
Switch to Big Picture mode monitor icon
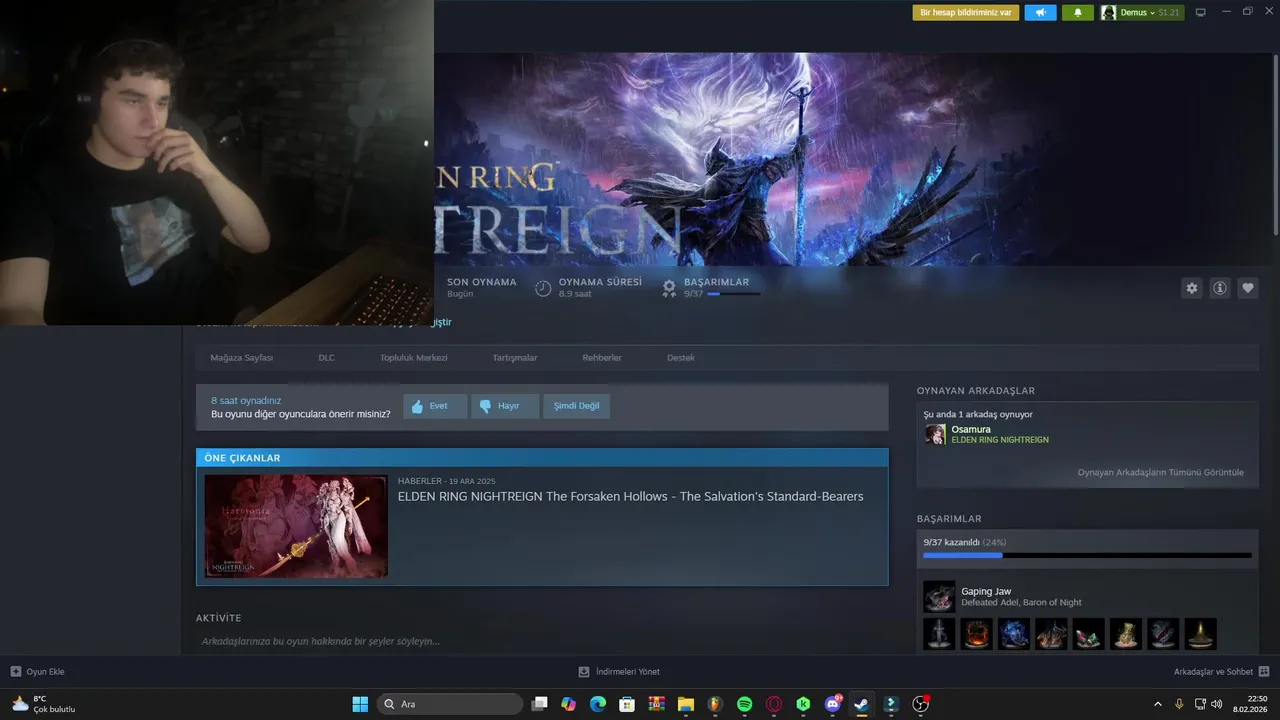click(1200, 12)
